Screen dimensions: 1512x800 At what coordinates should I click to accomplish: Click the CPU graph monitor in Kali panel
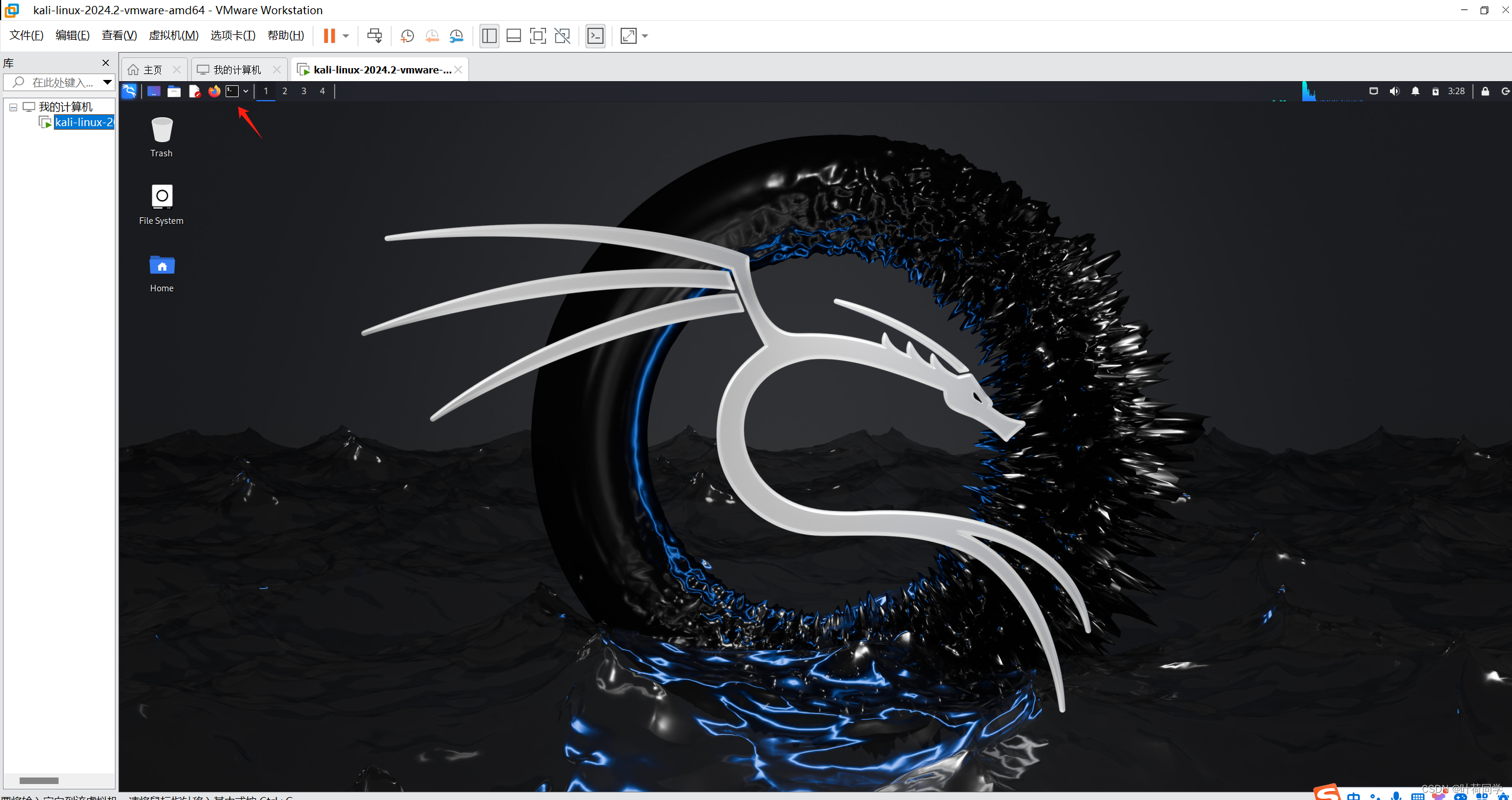coord(1333,92)
